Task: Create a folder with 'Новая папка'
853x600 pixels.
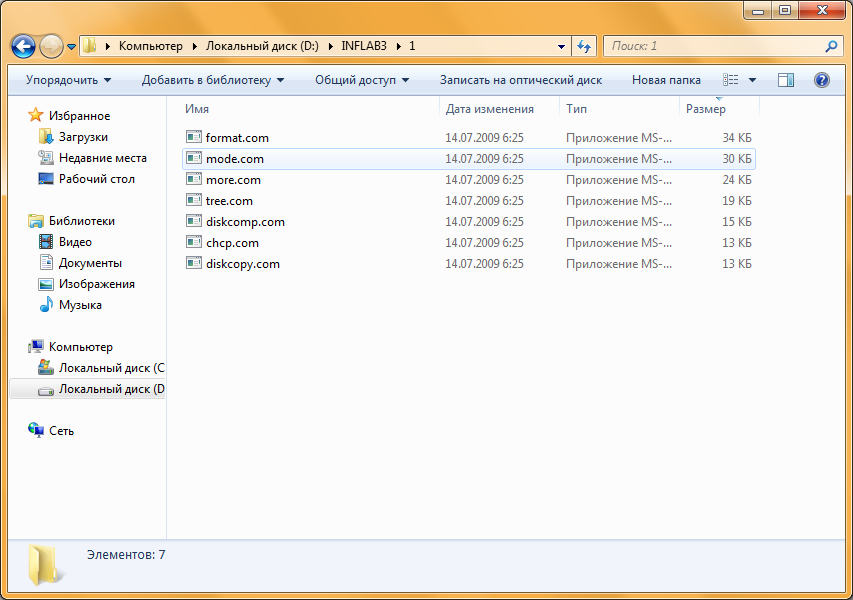Action: (666, 80)
